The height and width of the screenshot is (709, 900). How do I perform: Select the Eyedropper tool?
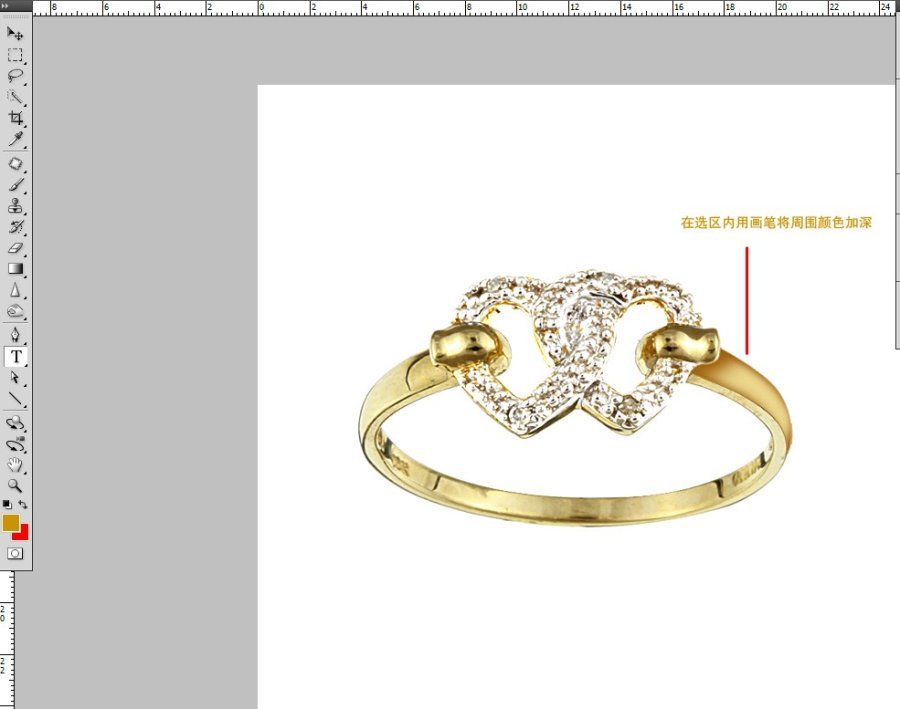click(x=15, y=139)
